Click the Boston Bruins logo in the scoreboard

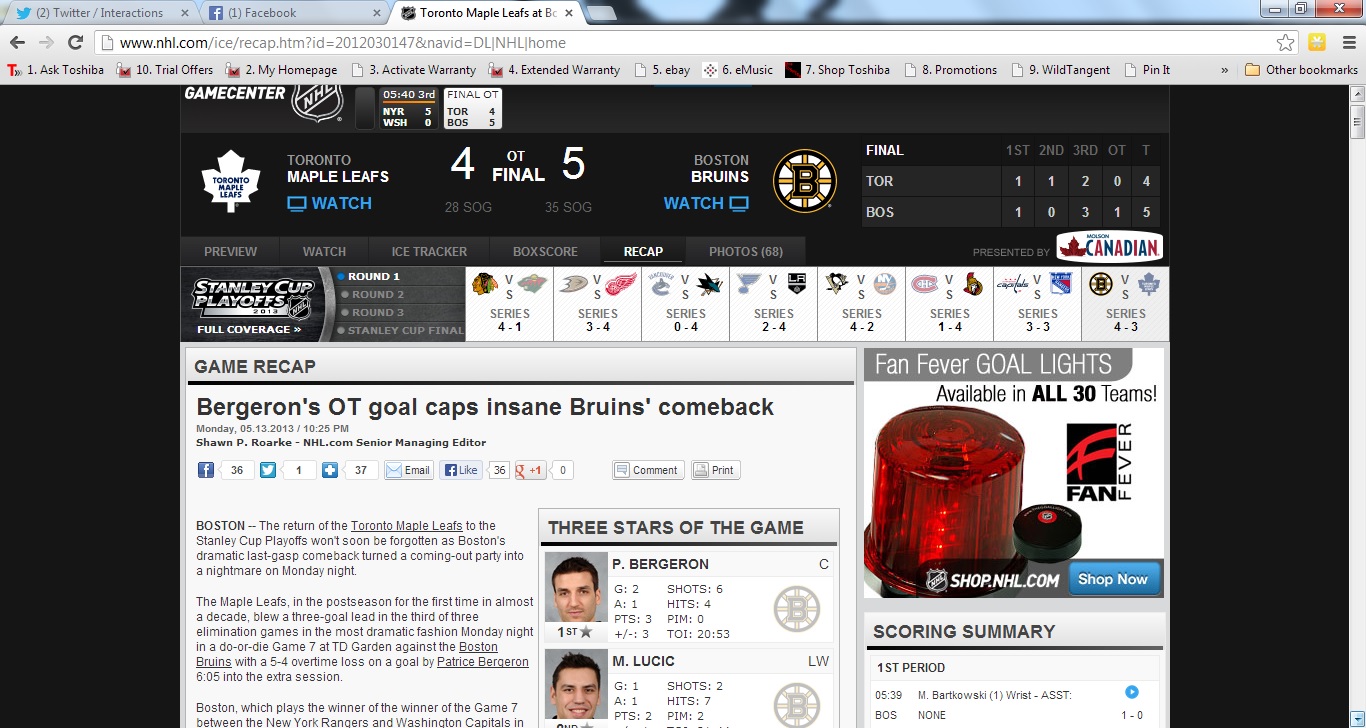[x=805, y=181]
